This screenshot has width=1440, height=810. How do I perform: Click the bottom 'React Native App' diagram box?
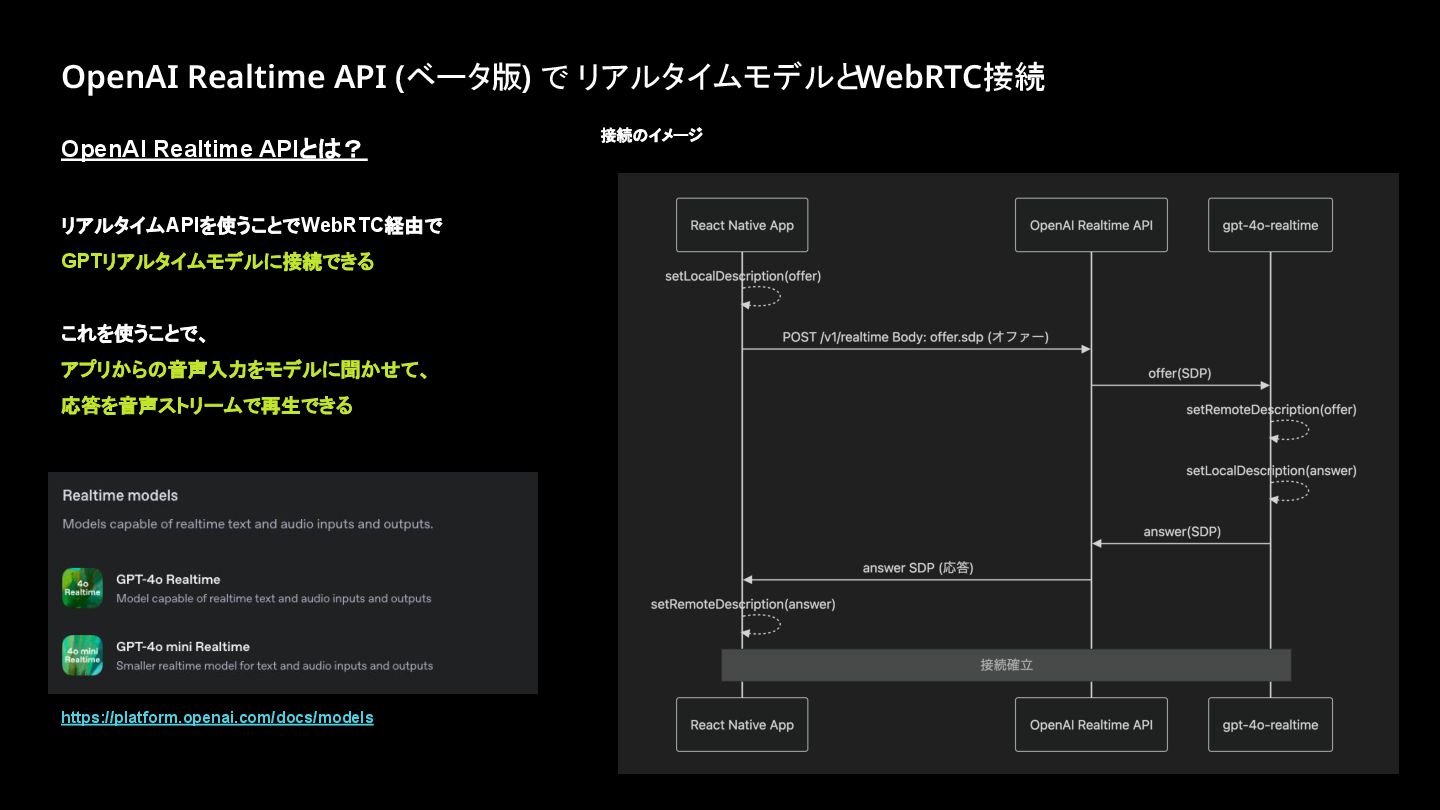click(x=742, y=725)
